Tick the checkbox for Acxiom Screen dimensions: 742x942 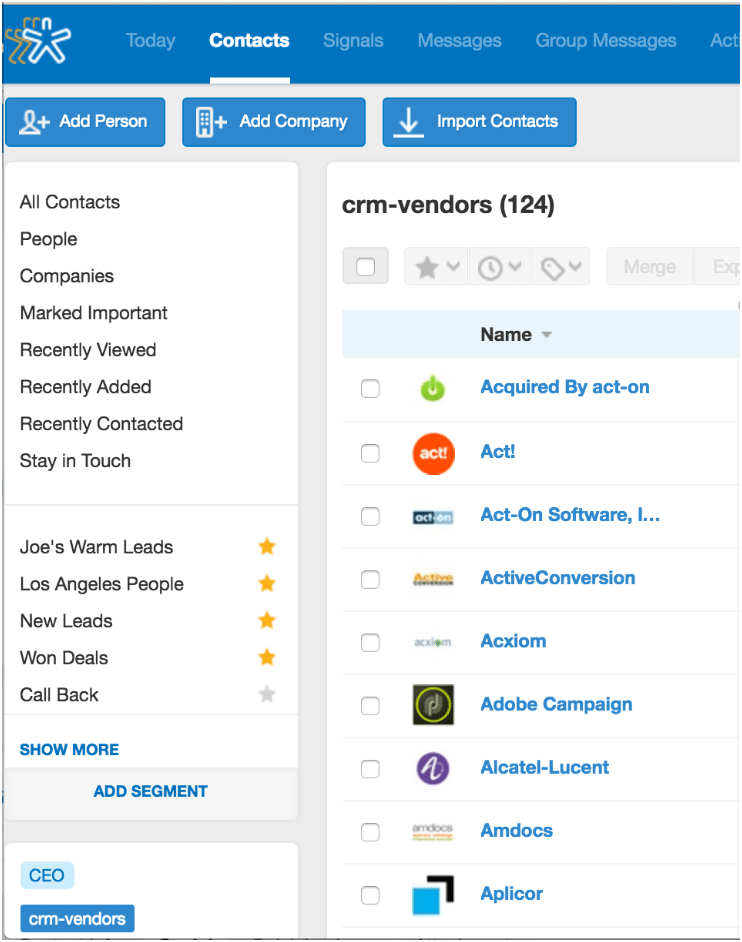coord(370,642)
